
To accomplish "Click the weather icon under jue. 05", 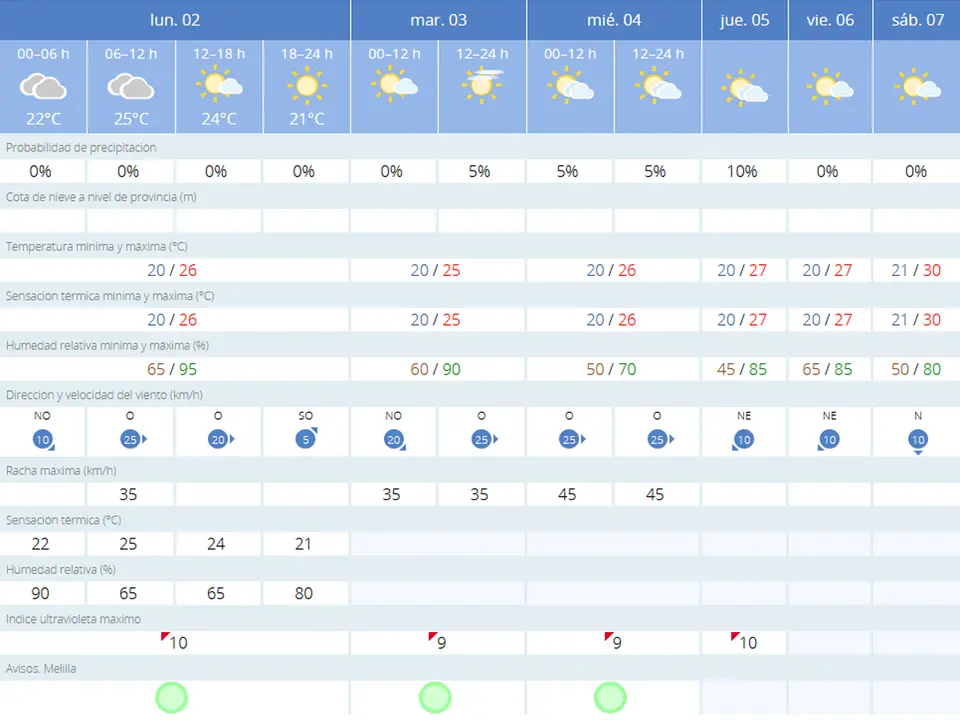I will [744, 88].
